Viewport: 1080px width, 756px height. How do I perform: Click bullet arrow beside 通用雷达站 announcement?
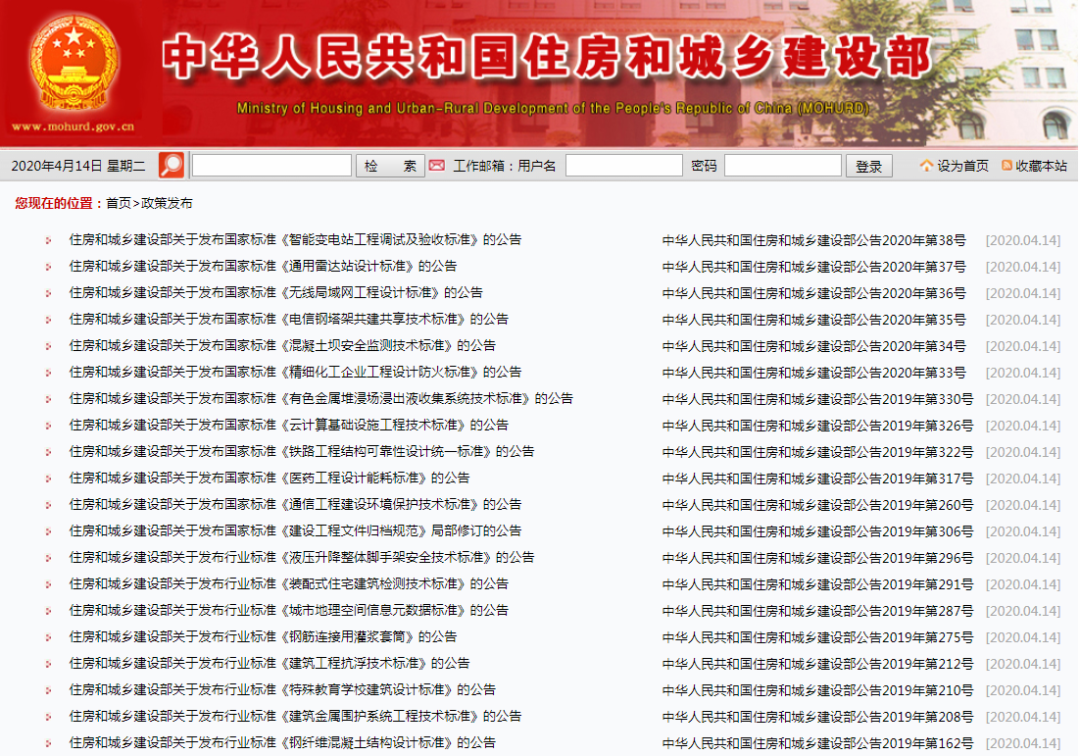point(47,267)
